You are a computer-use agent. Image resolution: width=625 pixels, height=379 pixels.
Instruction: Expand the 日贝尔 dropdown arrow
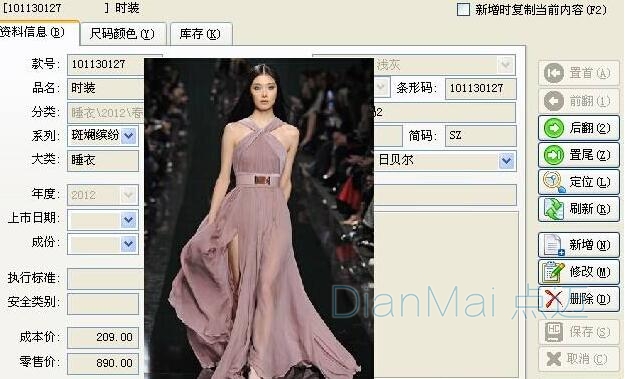coord(507,161)
